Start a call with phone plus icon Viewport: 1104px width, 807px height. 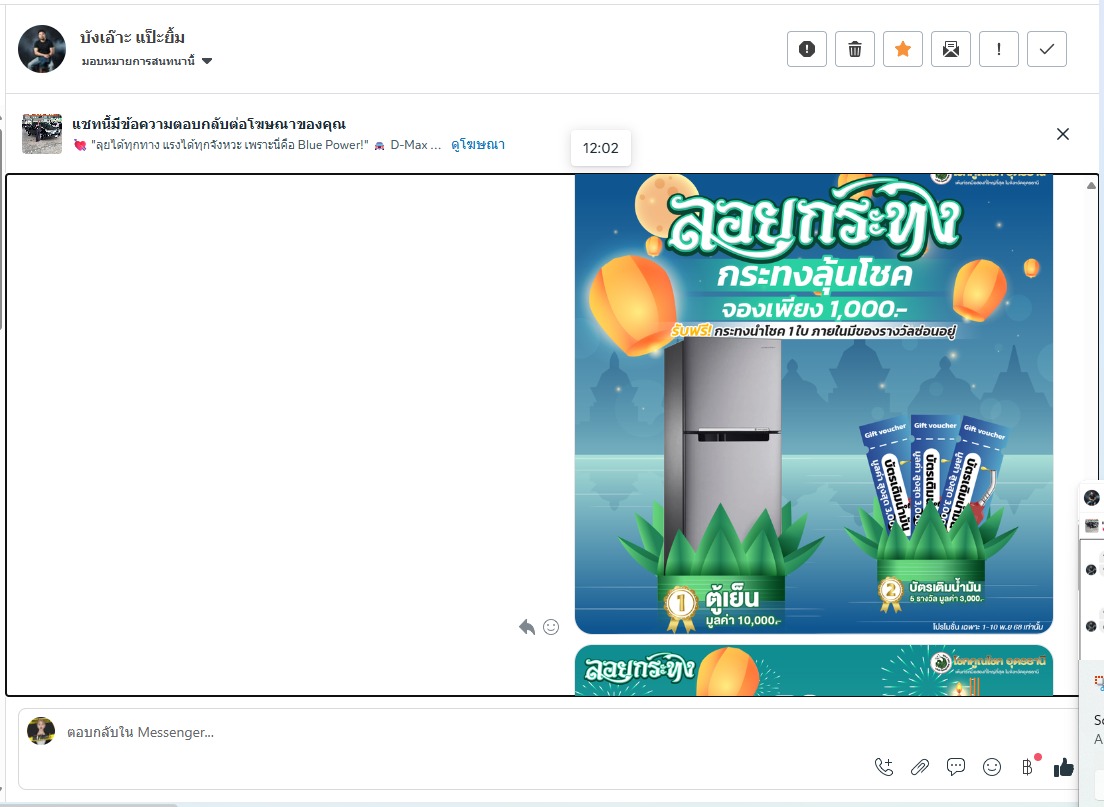pyautogui.click(x=884, y=767)
